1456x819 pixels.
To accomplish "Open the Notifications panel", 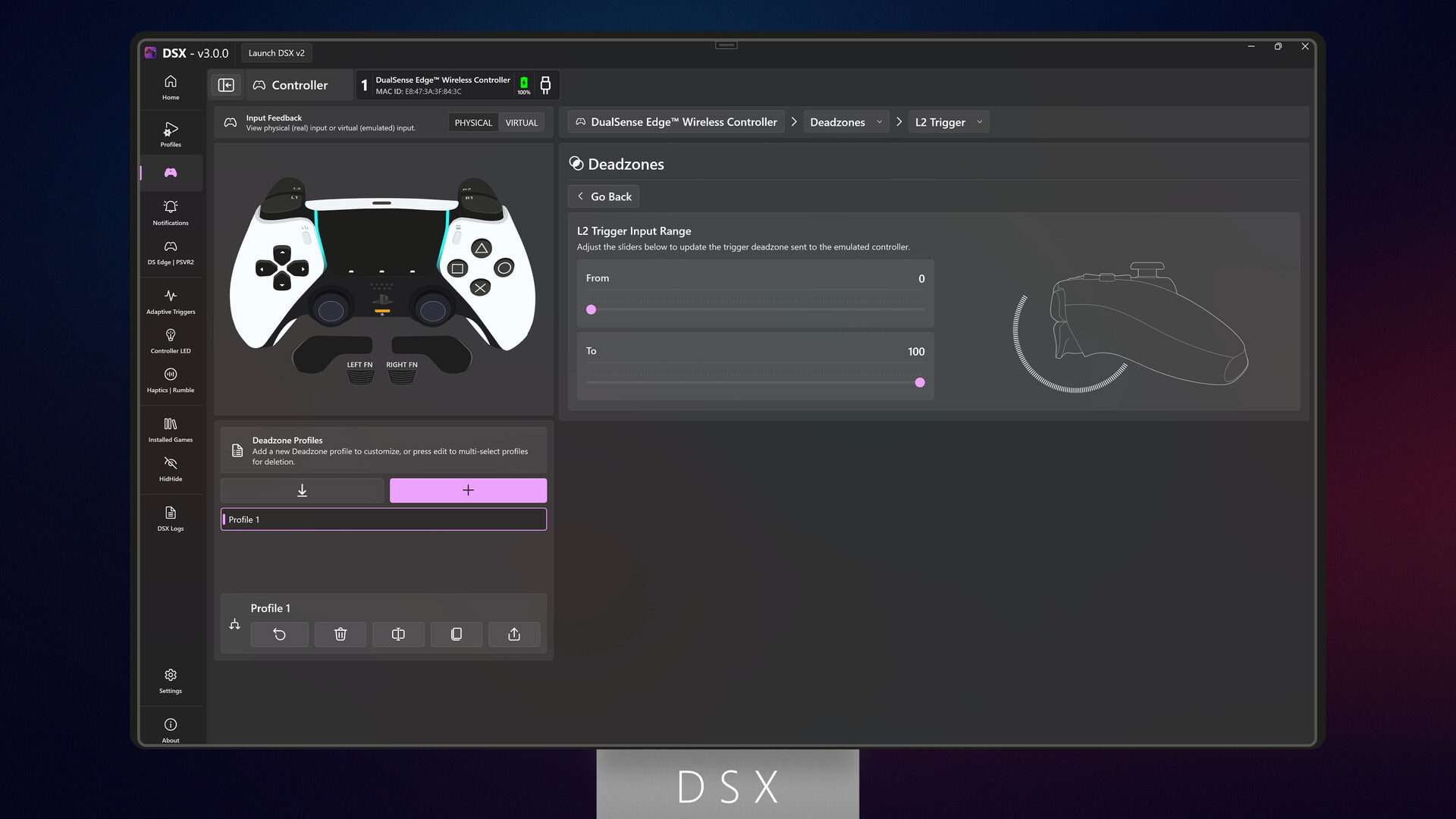I will tap(170, 212).
